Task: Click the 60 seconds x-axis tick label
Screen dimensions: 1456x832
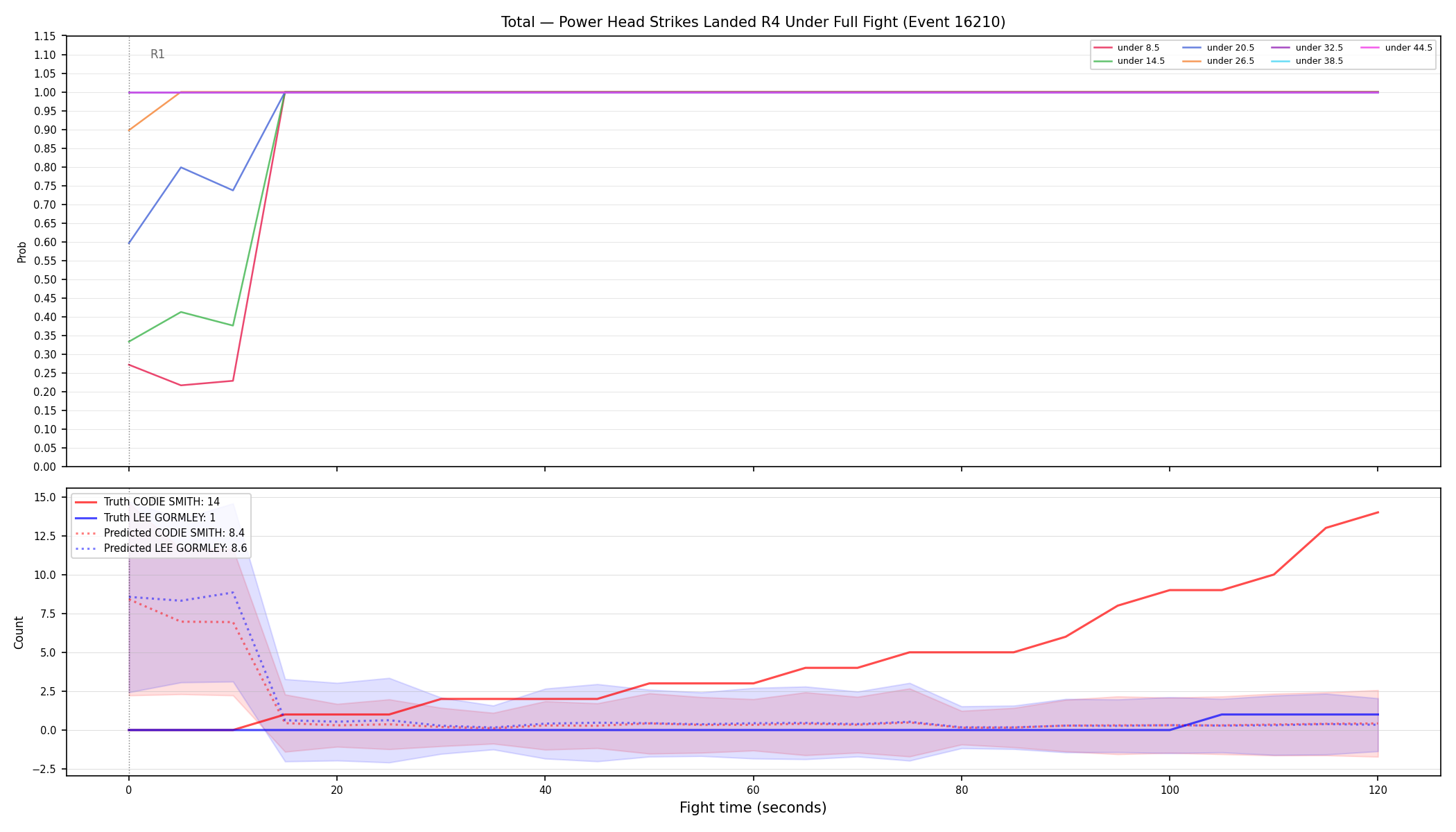Action: pos(753,789)
